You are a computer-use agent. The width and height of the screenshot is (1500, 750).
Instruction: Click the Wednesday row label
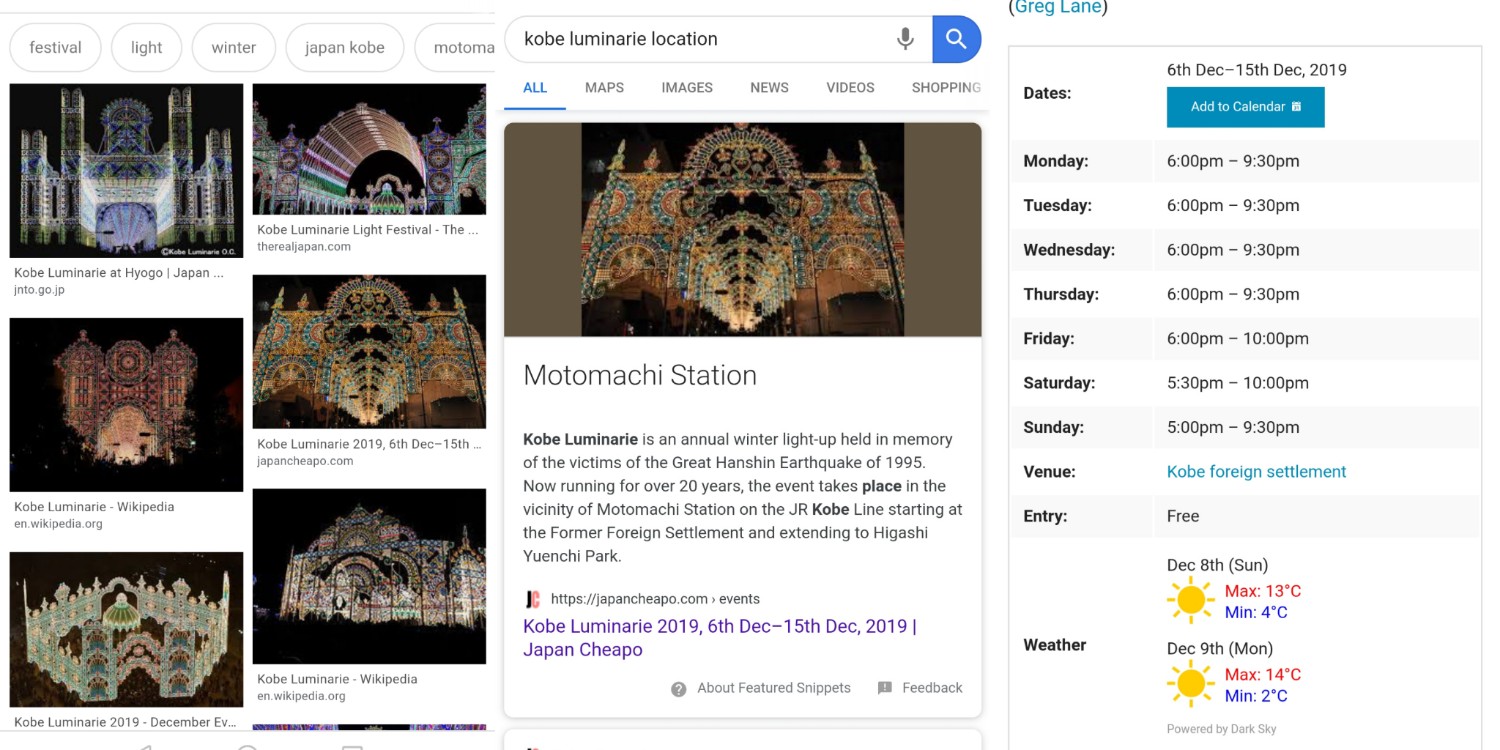click(1069, 250)
